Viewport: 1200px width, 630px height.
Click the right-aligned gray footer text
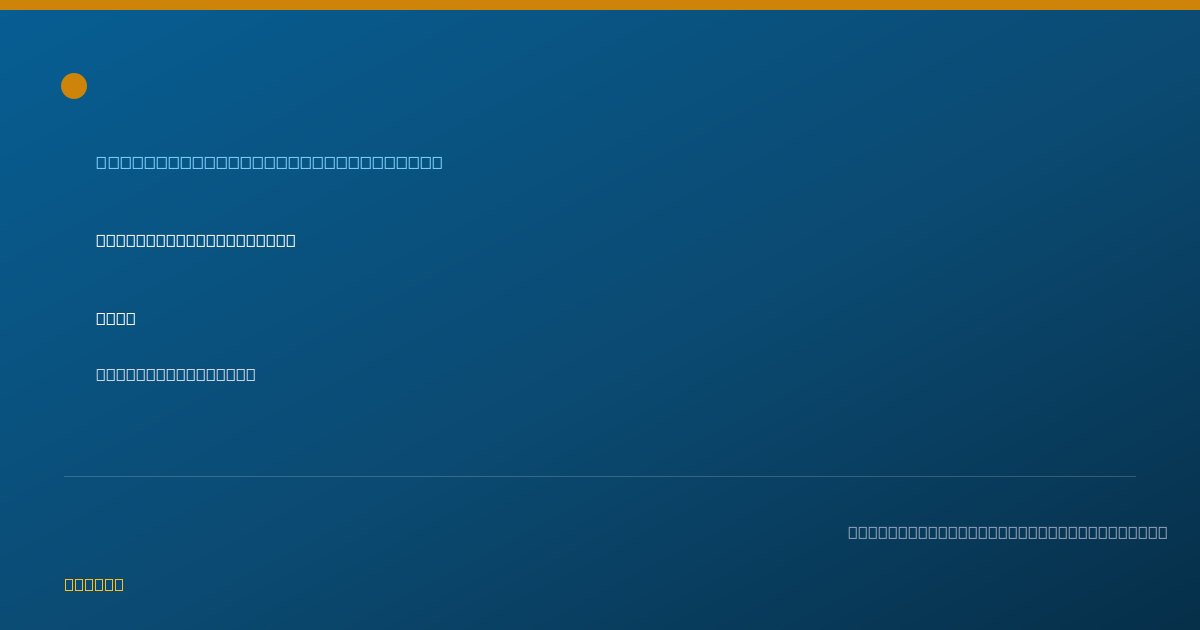pyautogui.click(x=1008, y=532)
